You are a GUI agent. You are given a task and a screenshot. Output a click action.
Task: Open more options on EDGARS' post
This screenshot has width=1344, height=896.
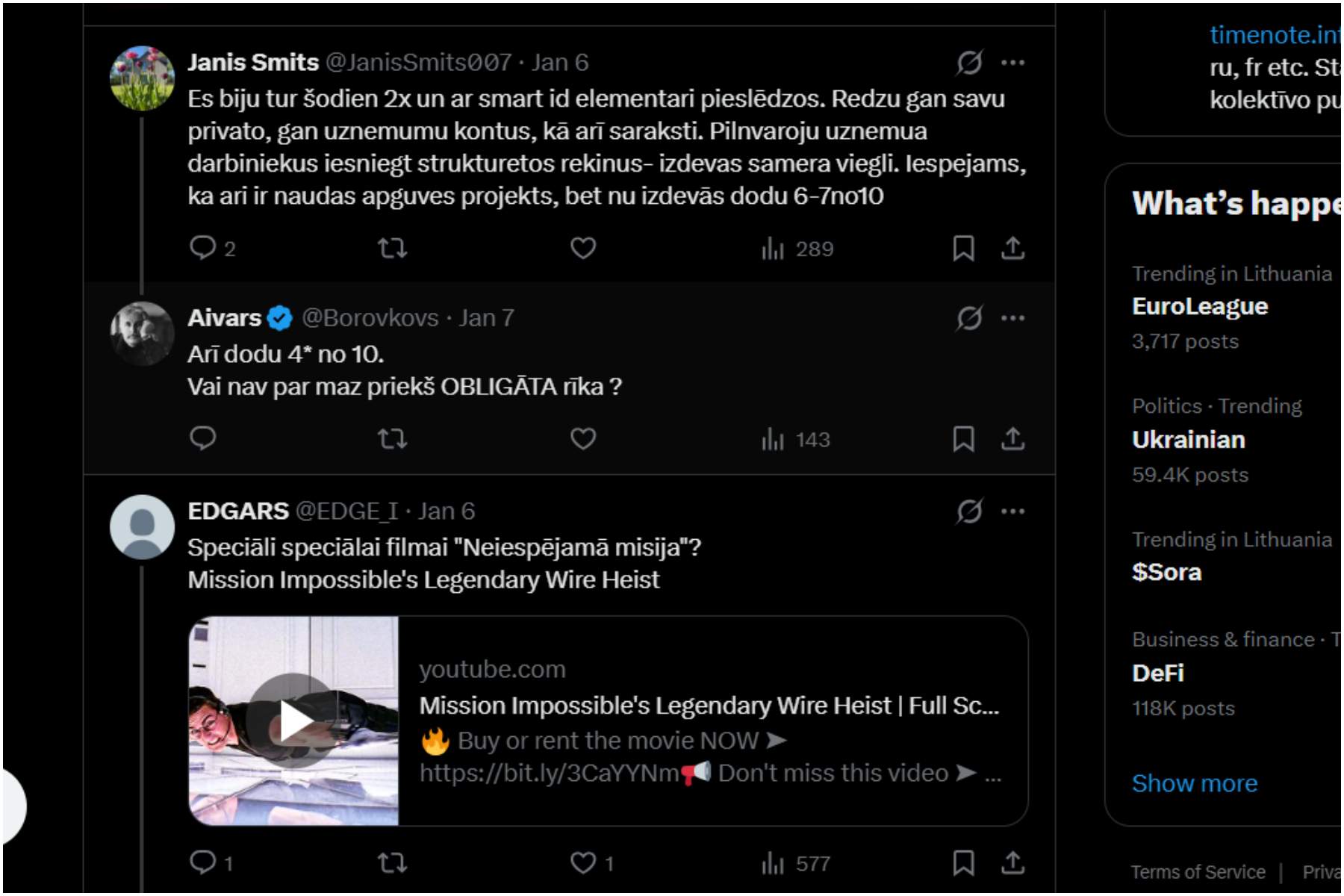point(1013,511)
